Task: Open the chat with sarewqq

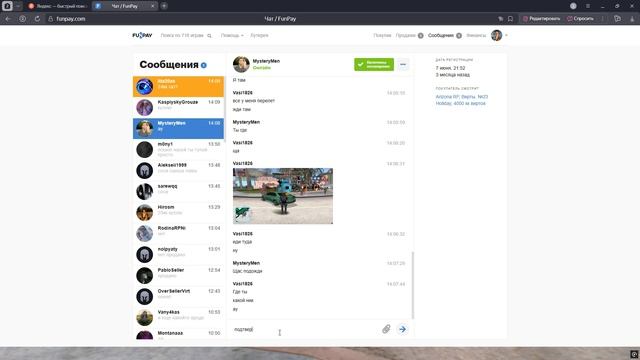Action: pyautogui.click(x=178, y=191)
